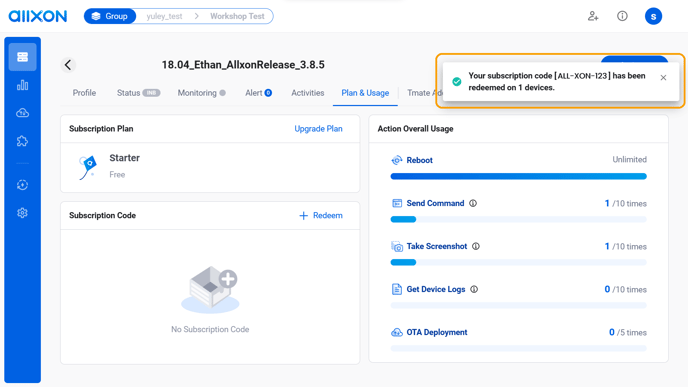Switch to the Alert tab
The width and height of the screenshot is (688, 387).
(x=258, y=93)
